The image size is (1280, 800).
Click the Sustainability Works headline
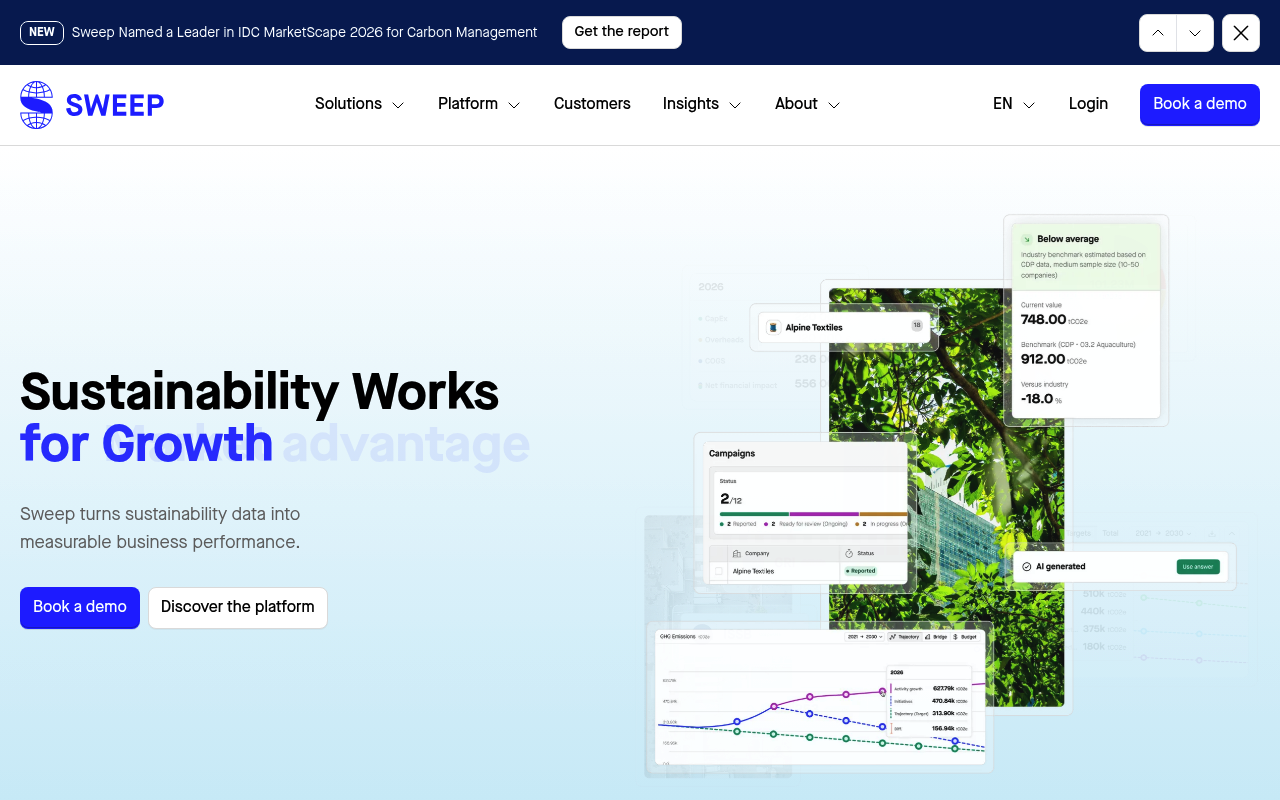[260, 392]
